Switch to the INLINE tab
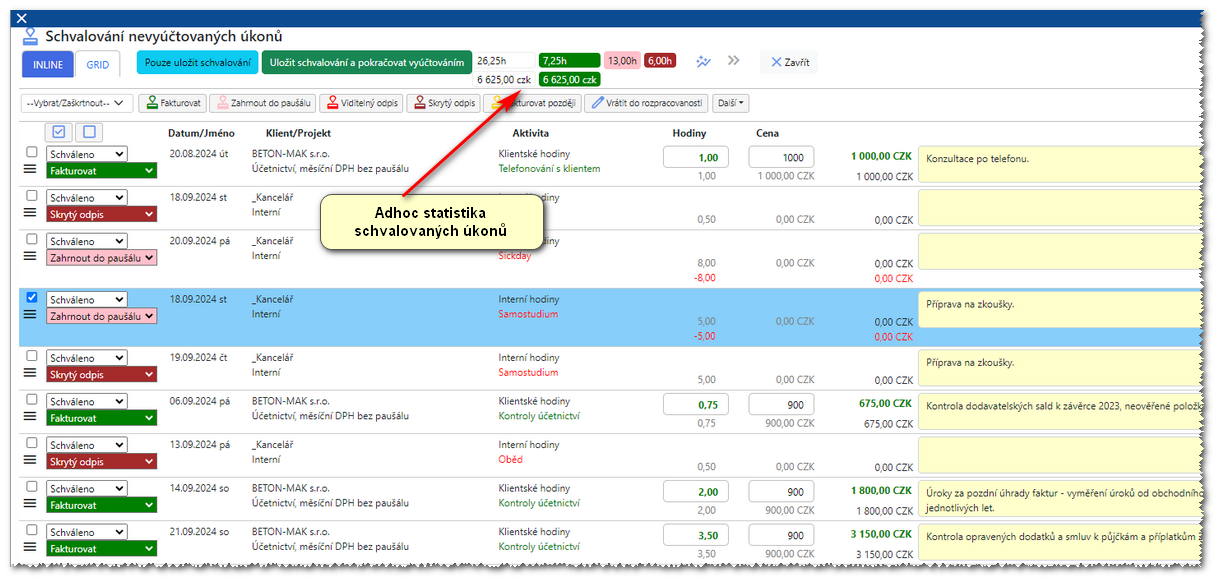Image resolution: width=1221 pixels, height=584 pixels. pyautogui.click(x=48, y=64)
